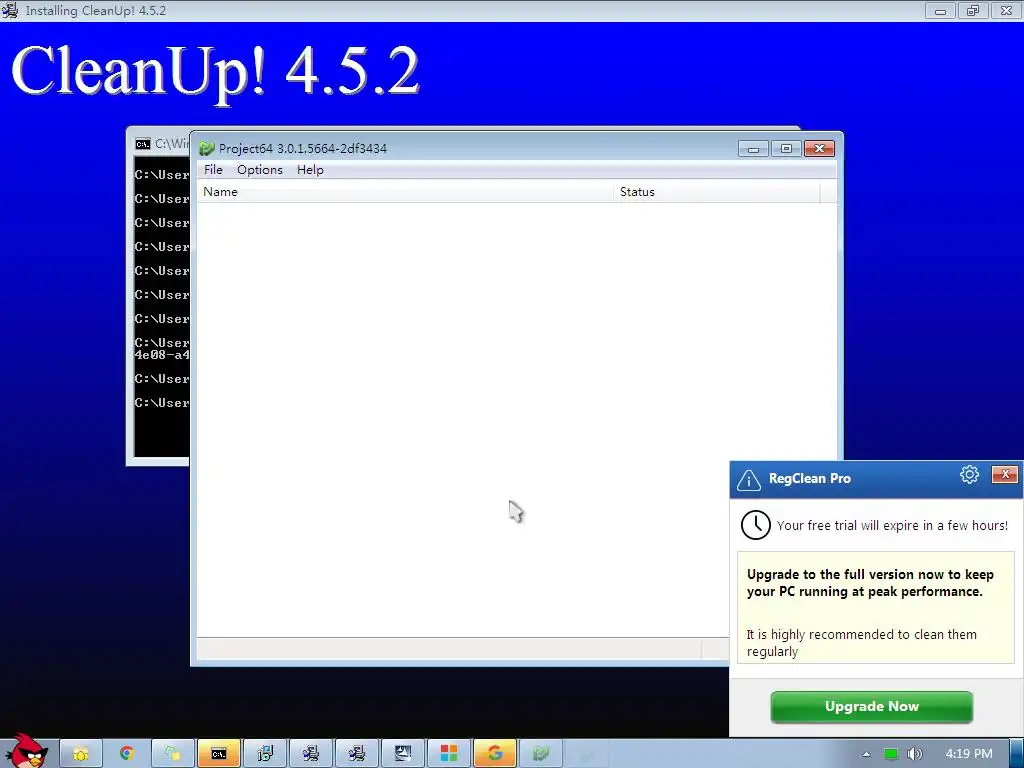Close the RegClean Pro popup

(1005, 474)
